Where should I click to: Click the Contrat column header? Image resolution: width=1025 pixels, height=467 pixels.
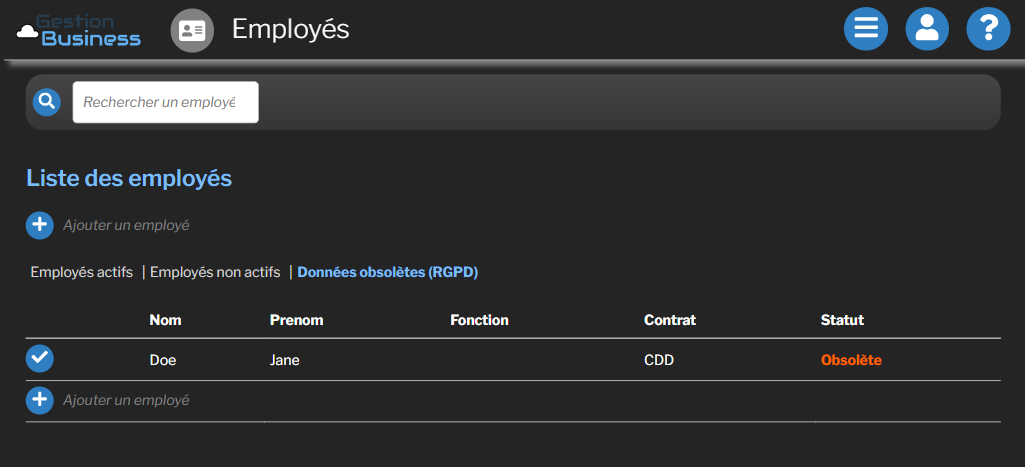tap(670, 320)
